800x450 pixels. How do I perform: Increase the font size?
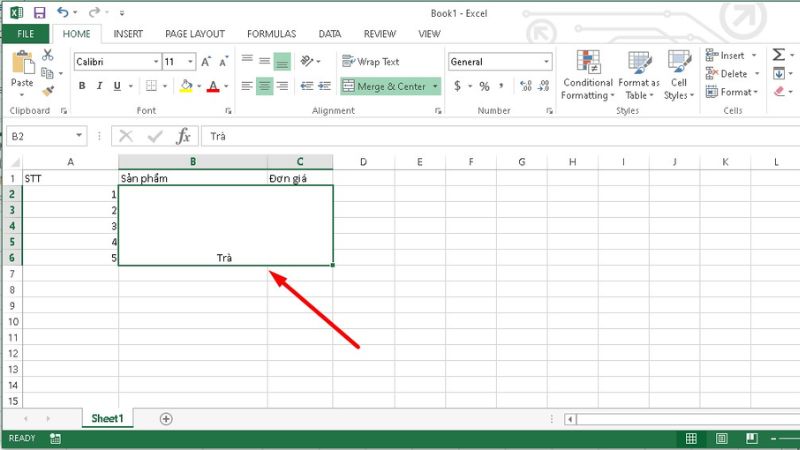tap(206, 62)
